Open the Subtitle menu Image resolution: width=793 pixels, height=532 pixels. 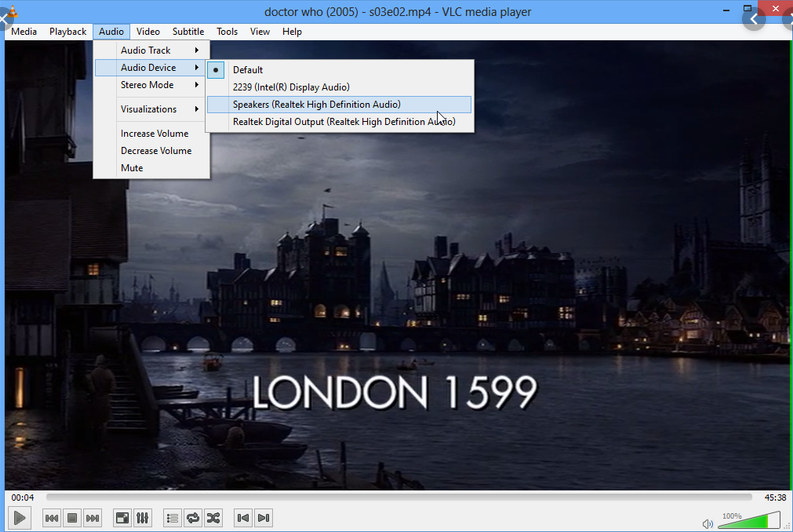tap(188, 32)
